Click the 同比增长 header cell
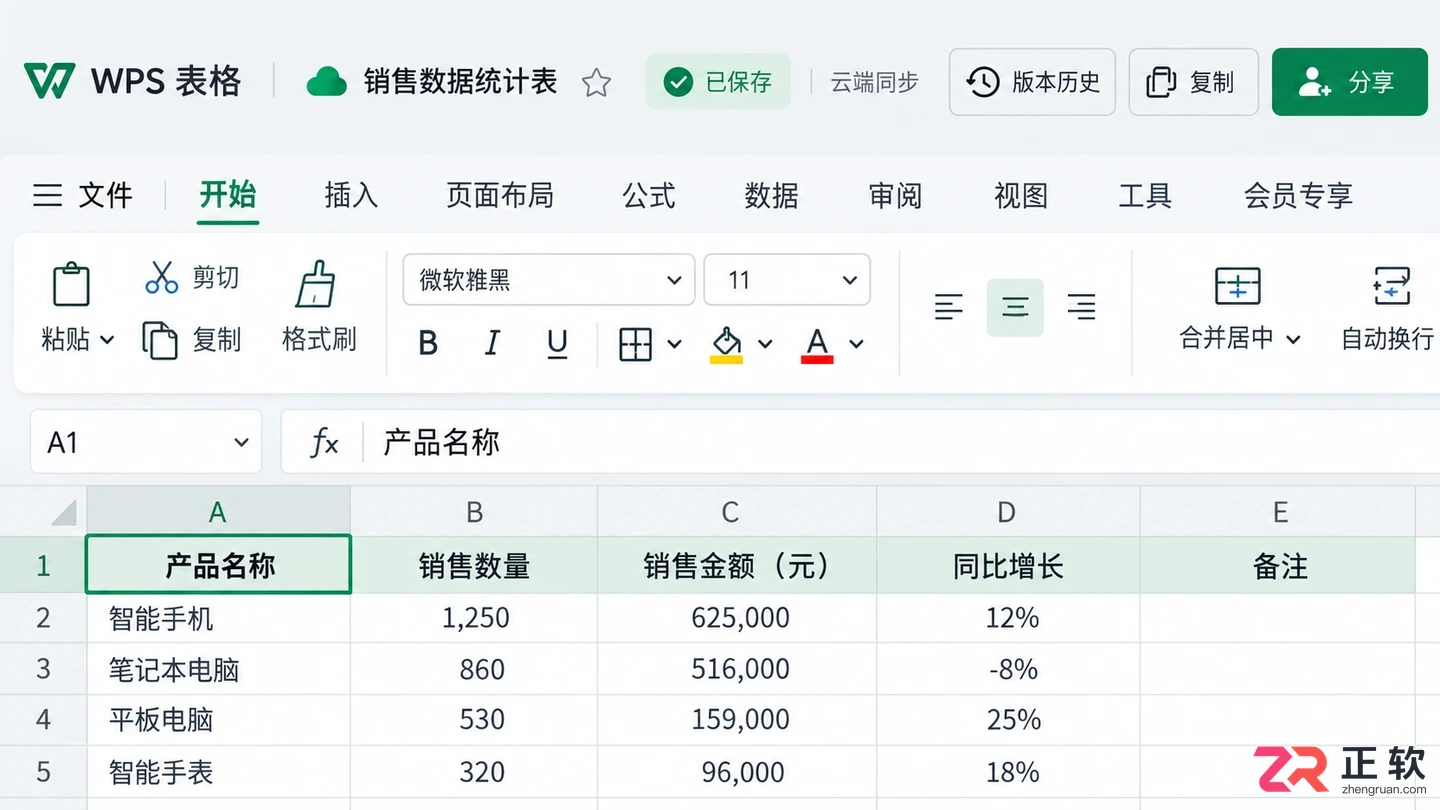Image resolution: width=1440 pixels, height=810 pixels. pos(1008,566)
